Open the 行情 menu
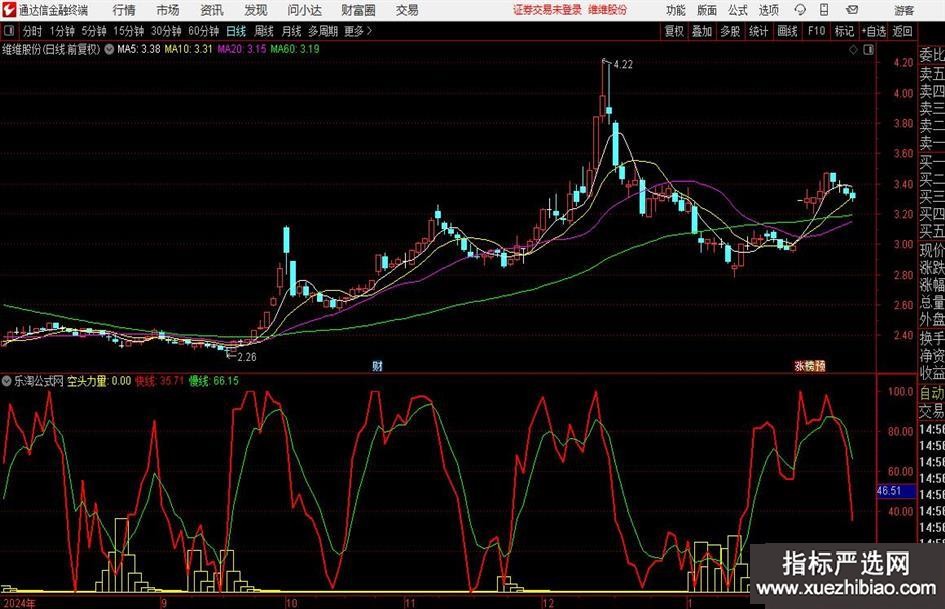Image resolution: width=945 pixels, height=609 pixels. click(124, 10)
